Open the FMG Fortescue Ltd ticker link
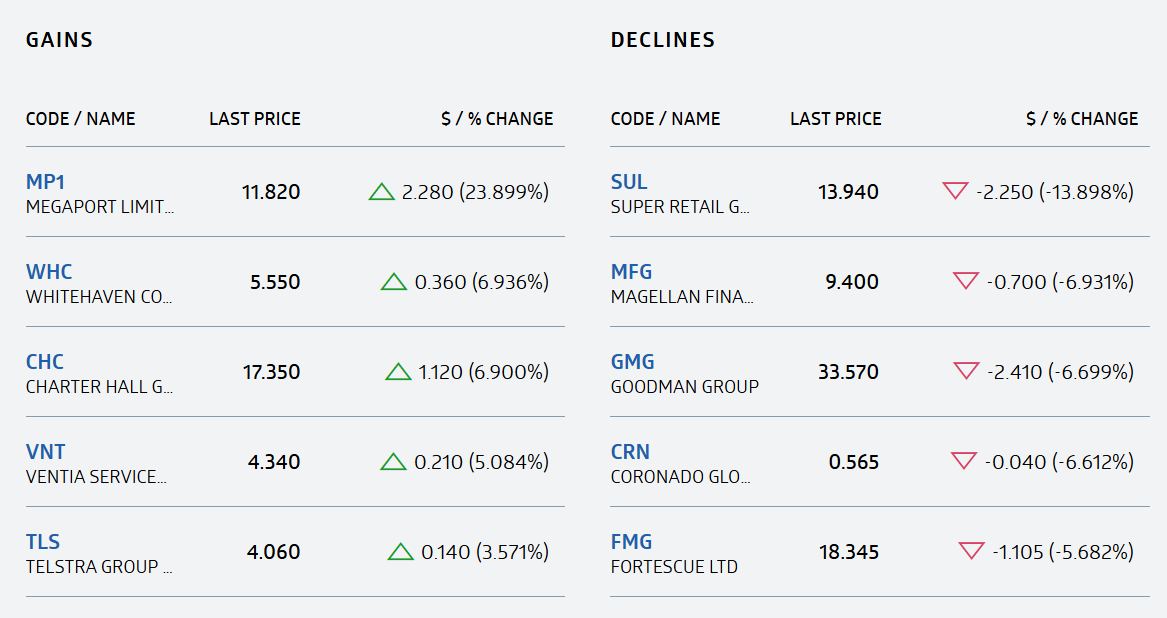This screenshot has width=1167, height=618. point(629,542)
